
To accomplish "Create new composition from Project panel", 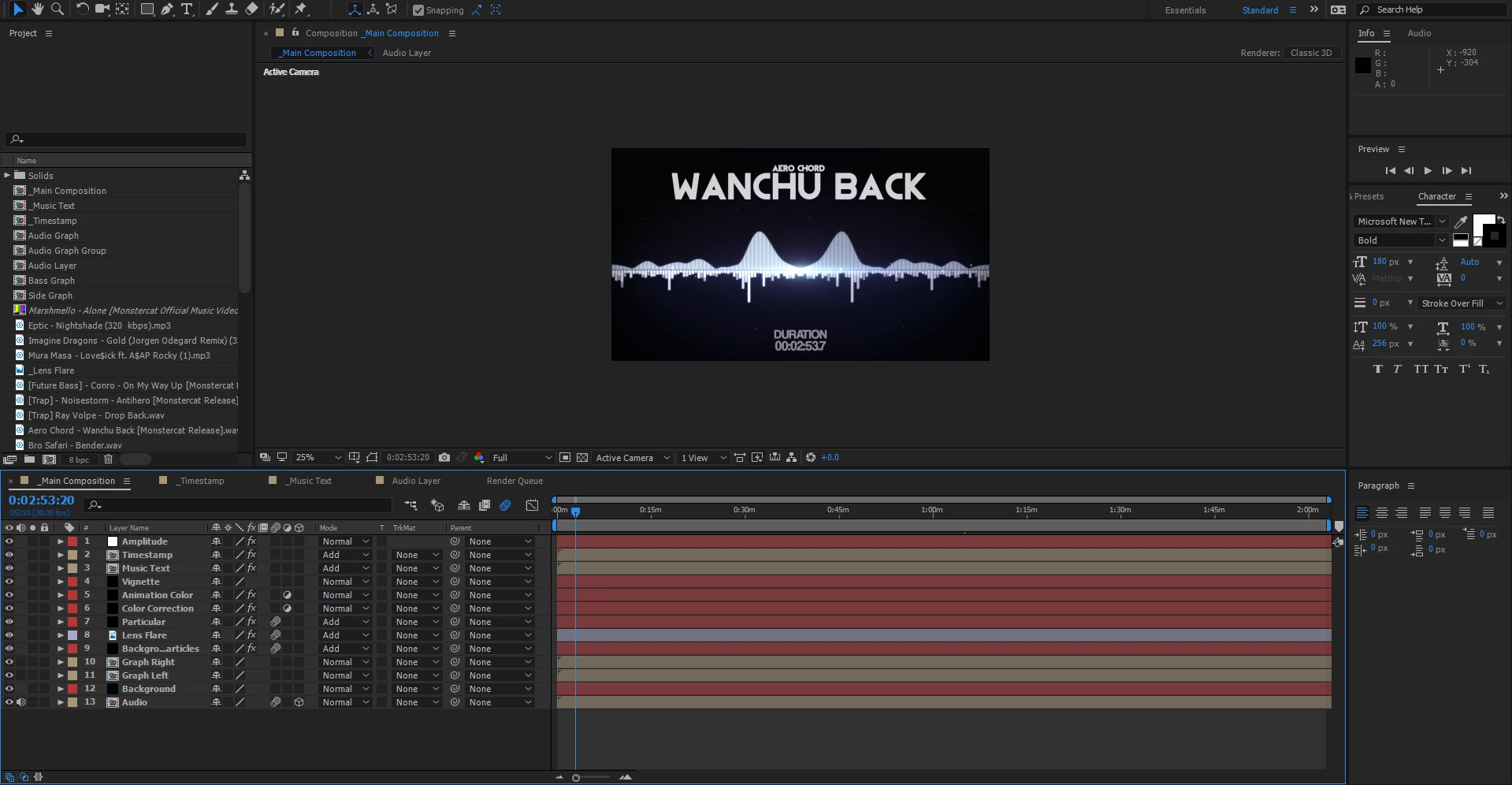I will pyautogui.click(x=49, y=459).
